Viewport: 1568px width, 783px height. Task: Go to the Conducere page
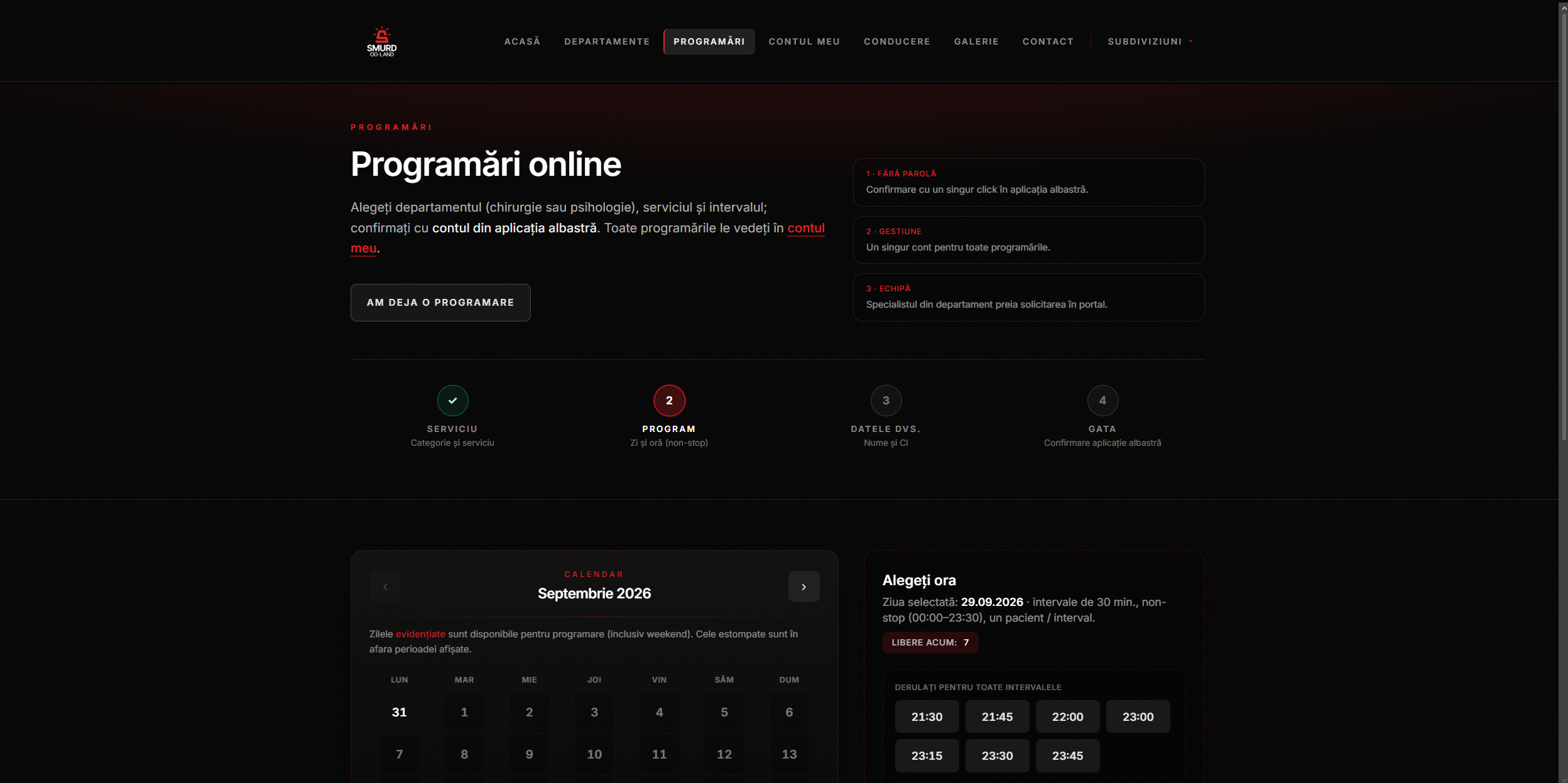[896, 41]
